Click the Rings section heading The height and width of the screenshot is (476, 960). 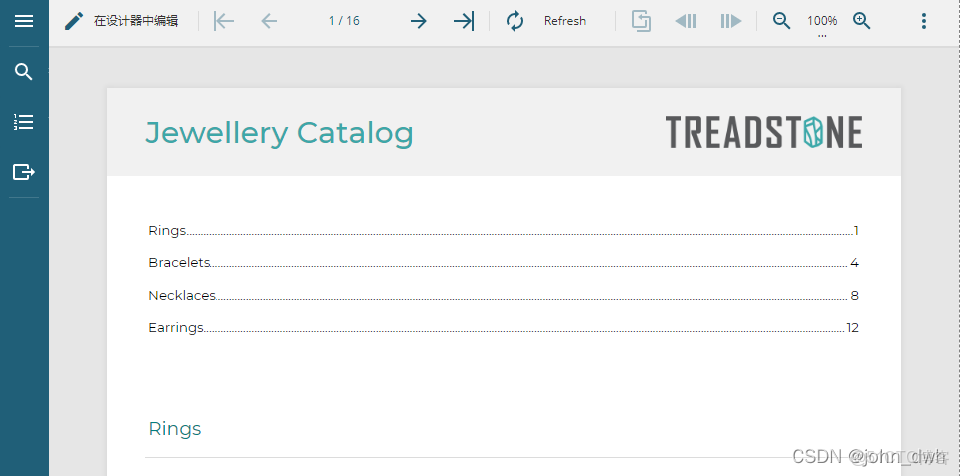[174, 429]
